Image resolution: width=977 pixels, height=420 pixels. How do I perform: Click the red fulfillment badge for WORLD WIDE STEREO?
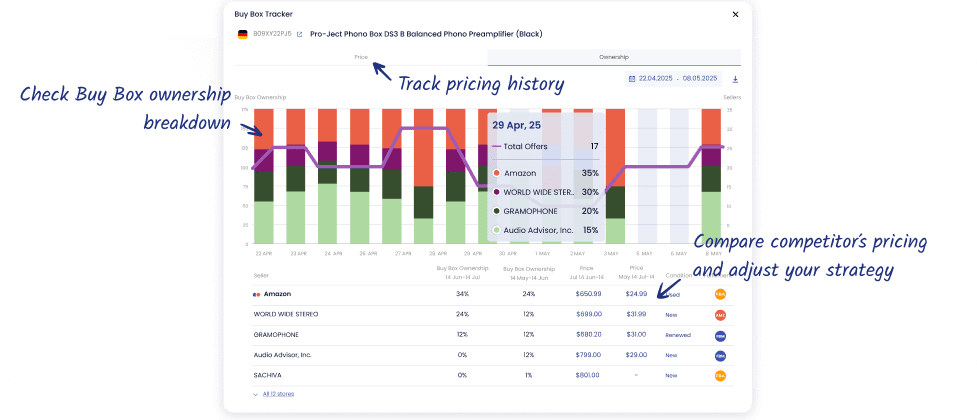click(x=720, y=314)
